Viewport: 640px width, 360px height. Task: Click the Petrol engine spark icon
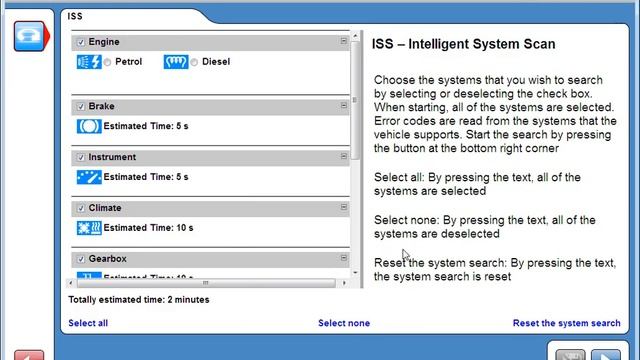pyautogui.click(x=89, y=62)
